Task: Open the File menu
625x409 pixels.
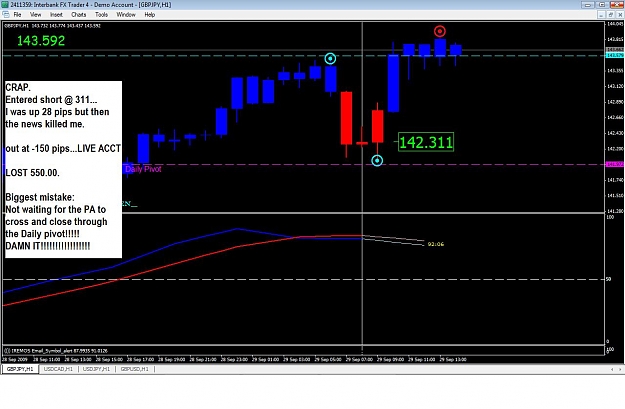Action: (17, 15)
